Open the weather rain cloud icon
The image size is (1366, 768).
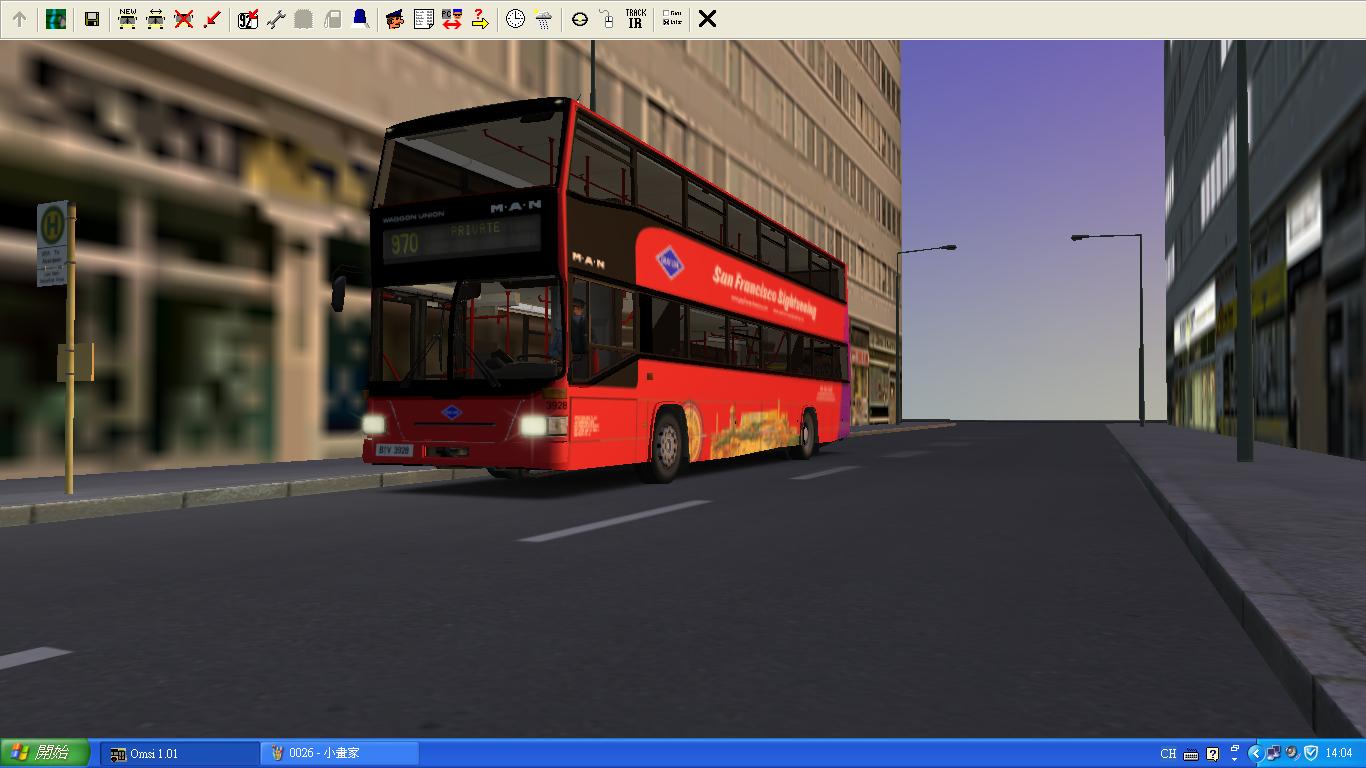[x=543, y=19]
